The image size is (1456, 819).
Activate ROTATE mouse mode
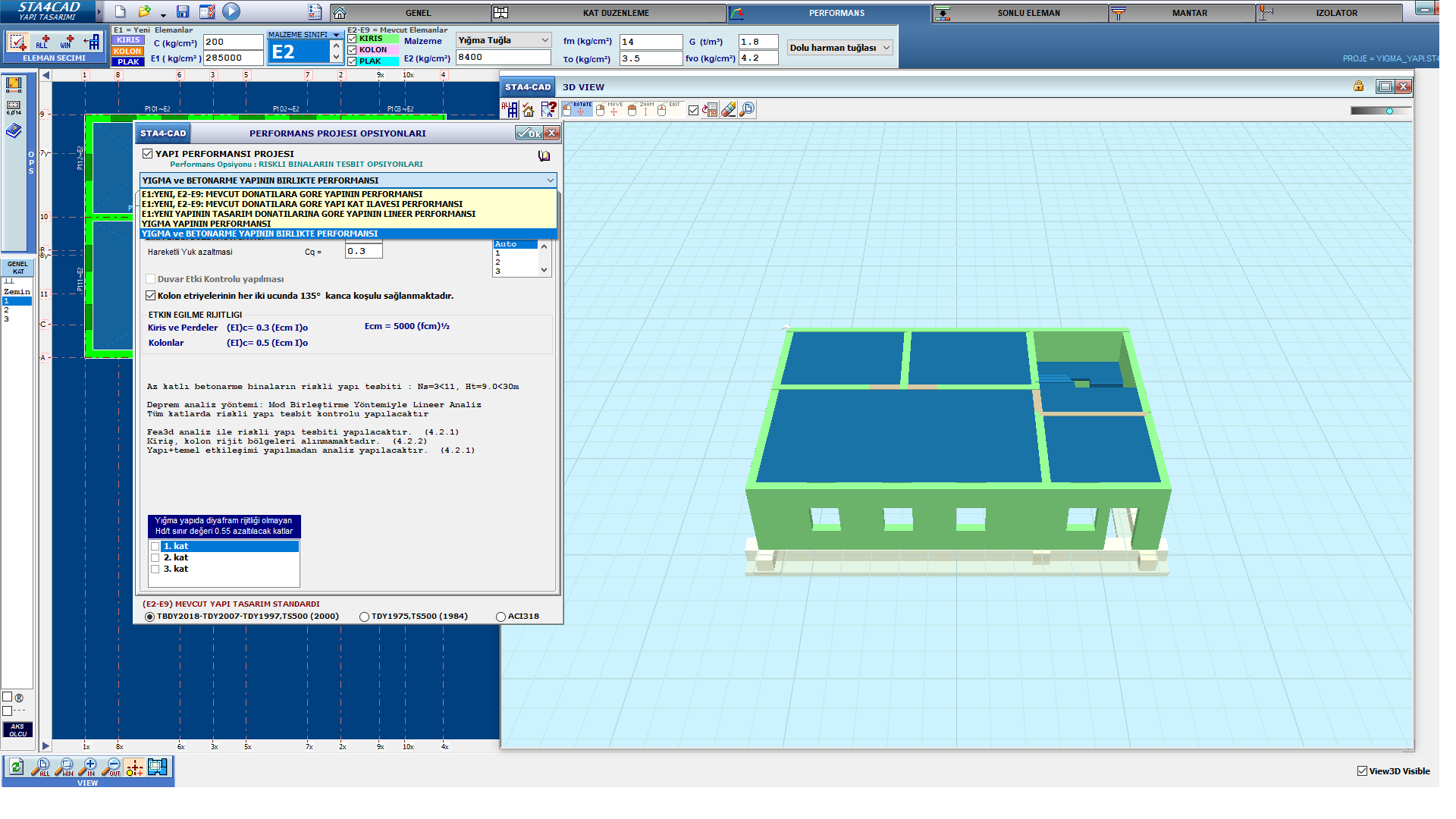(577, 110)
